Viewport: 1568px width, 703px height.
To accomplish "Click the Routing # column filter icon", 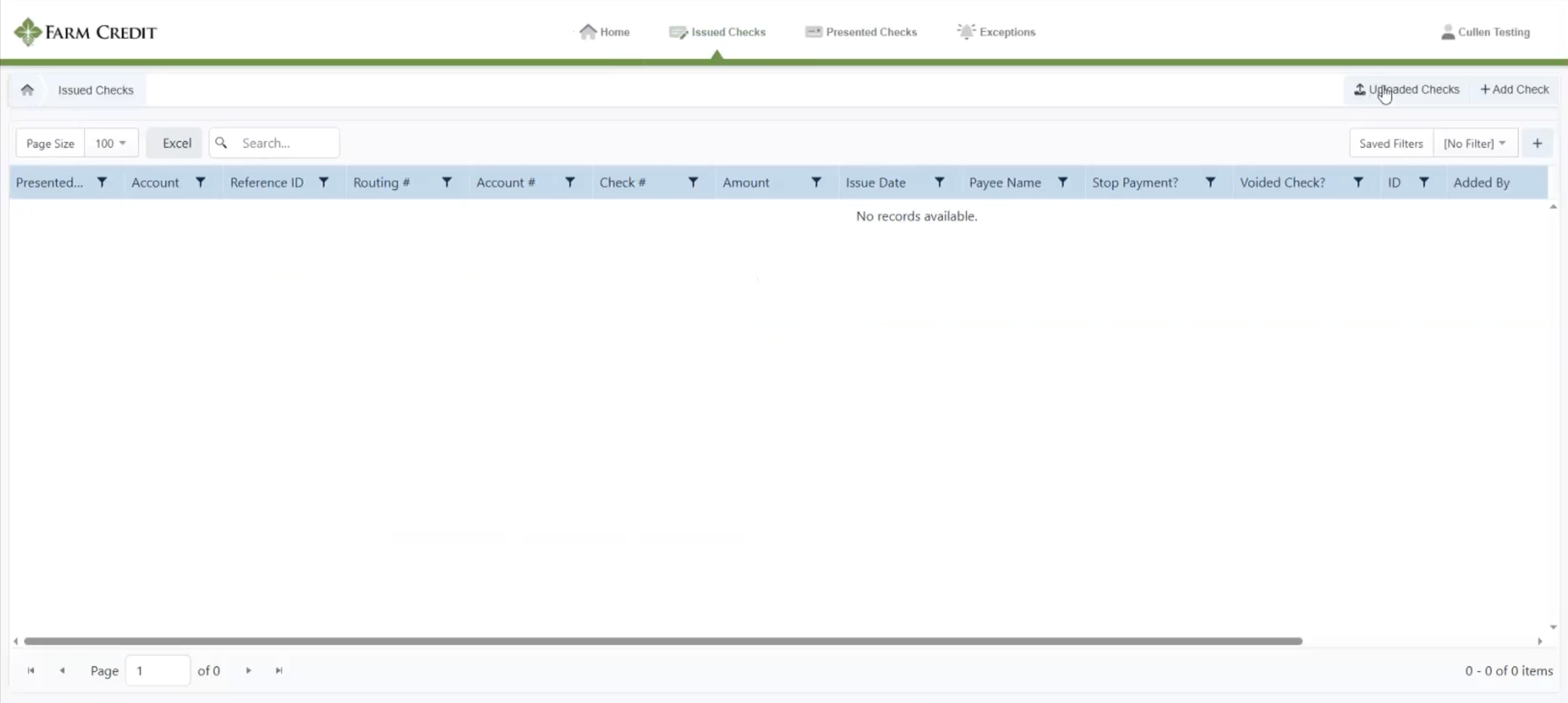I will click(x=447, y=182).
